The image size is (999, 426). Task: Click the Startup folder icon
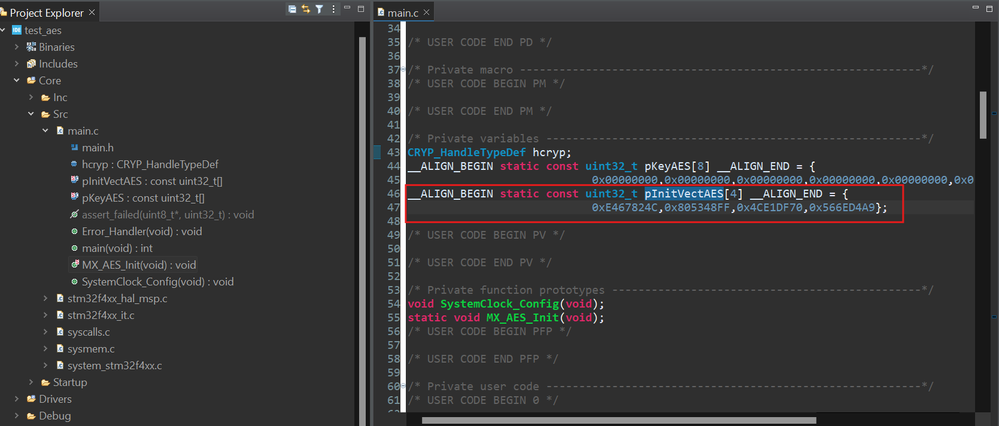(45, 382)
